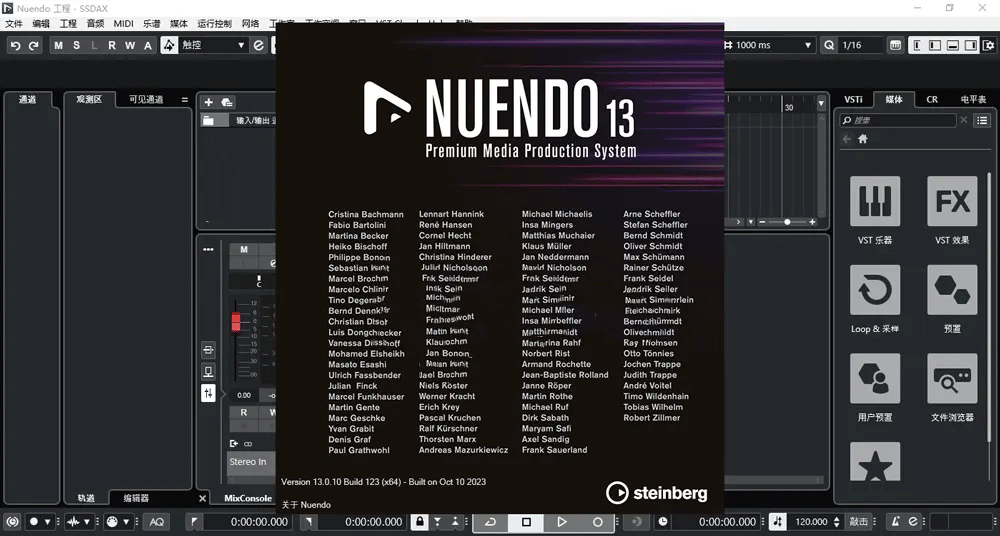The height and width of the screenshot is (536, 1000).
Task: Click the media search field
Action: 898,120
